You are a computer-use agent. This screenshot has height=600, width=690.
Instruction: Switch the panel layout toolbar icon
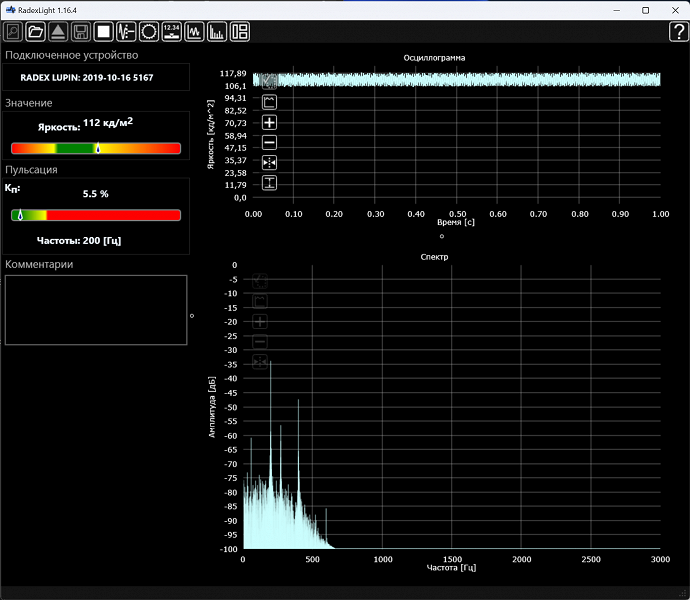[240, 32]
